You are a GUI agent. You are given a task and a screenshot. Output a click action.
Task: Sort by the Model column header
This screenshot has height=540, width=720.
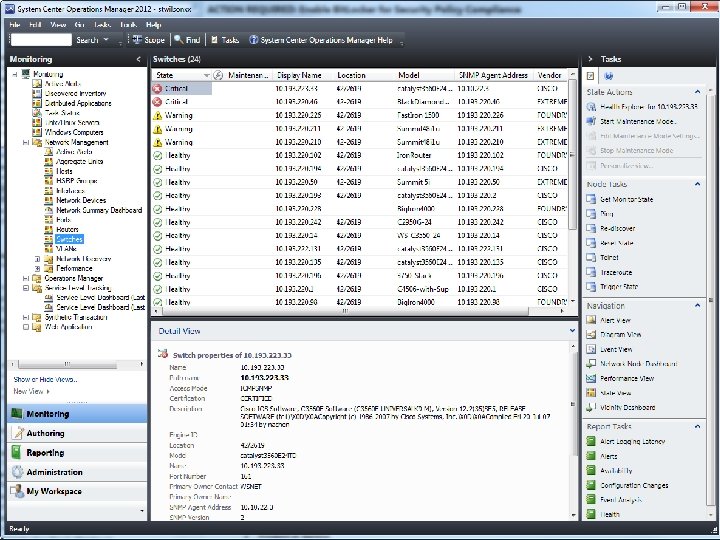pos(425,75)
